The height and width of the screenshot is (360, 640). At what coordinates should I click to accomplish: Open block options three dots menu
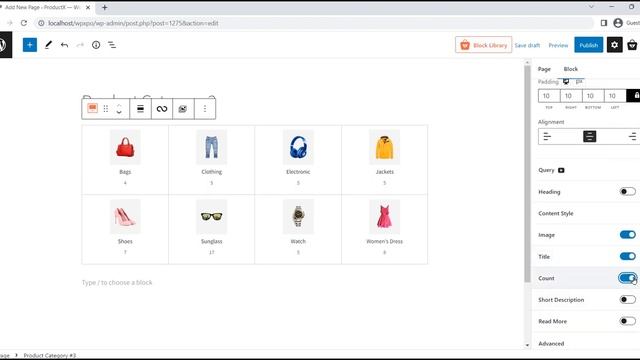click(205, 109)
